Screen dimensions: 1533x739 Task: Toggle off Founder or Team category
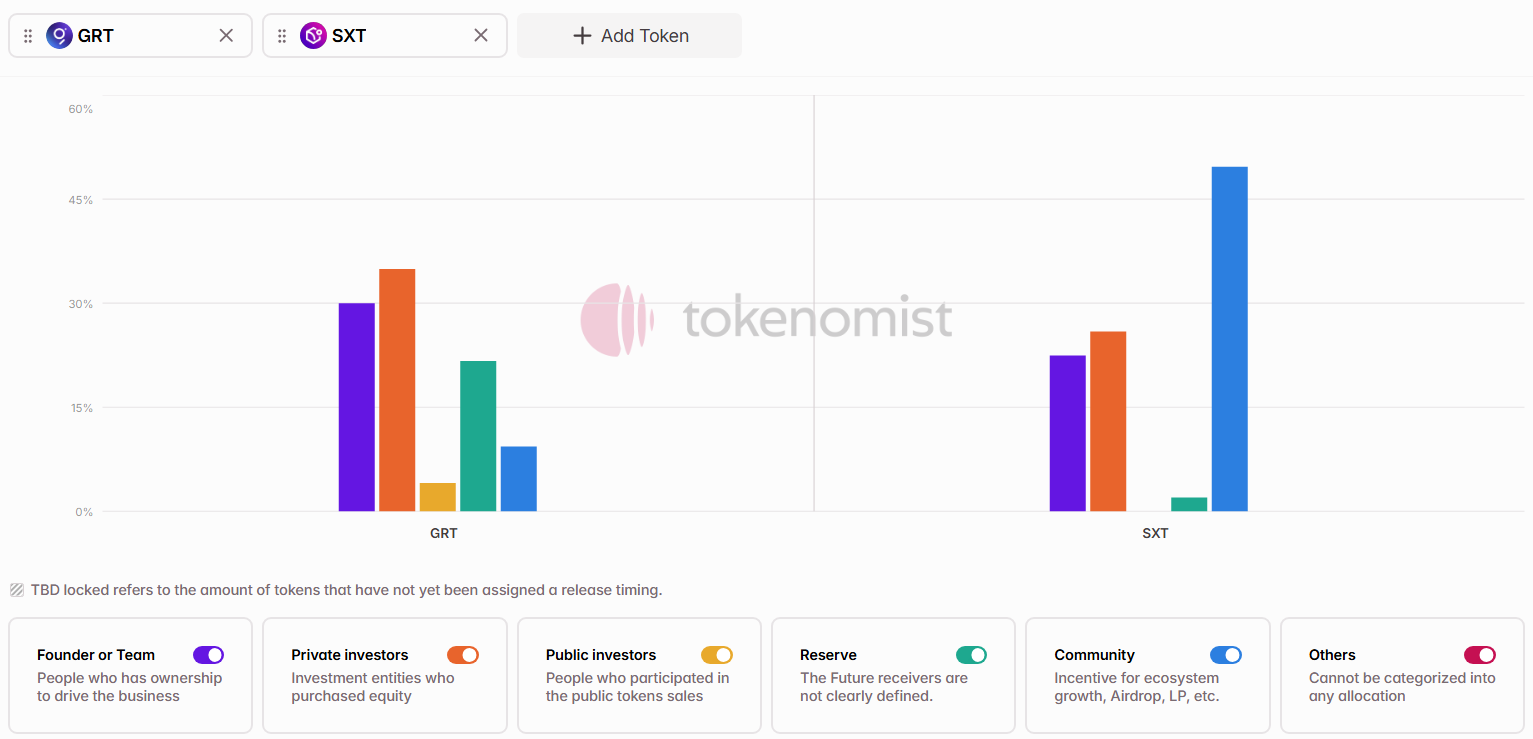208,655
